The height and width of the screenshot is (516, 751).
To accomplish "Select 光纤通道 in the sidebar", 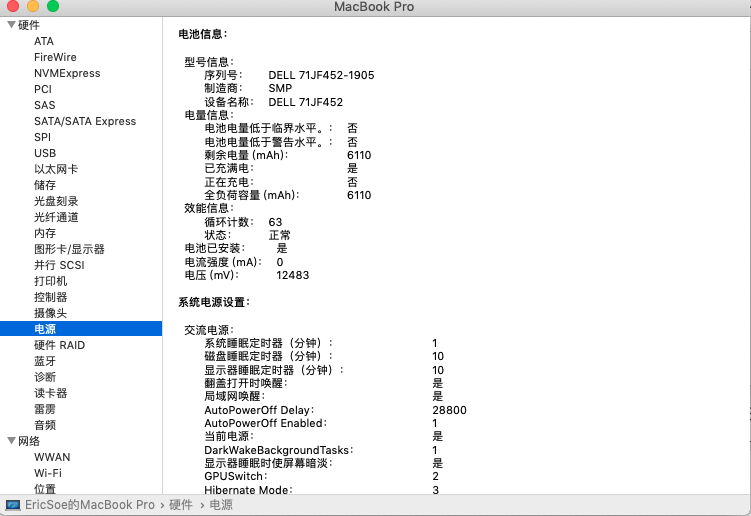I will click(x=56, y=217).
